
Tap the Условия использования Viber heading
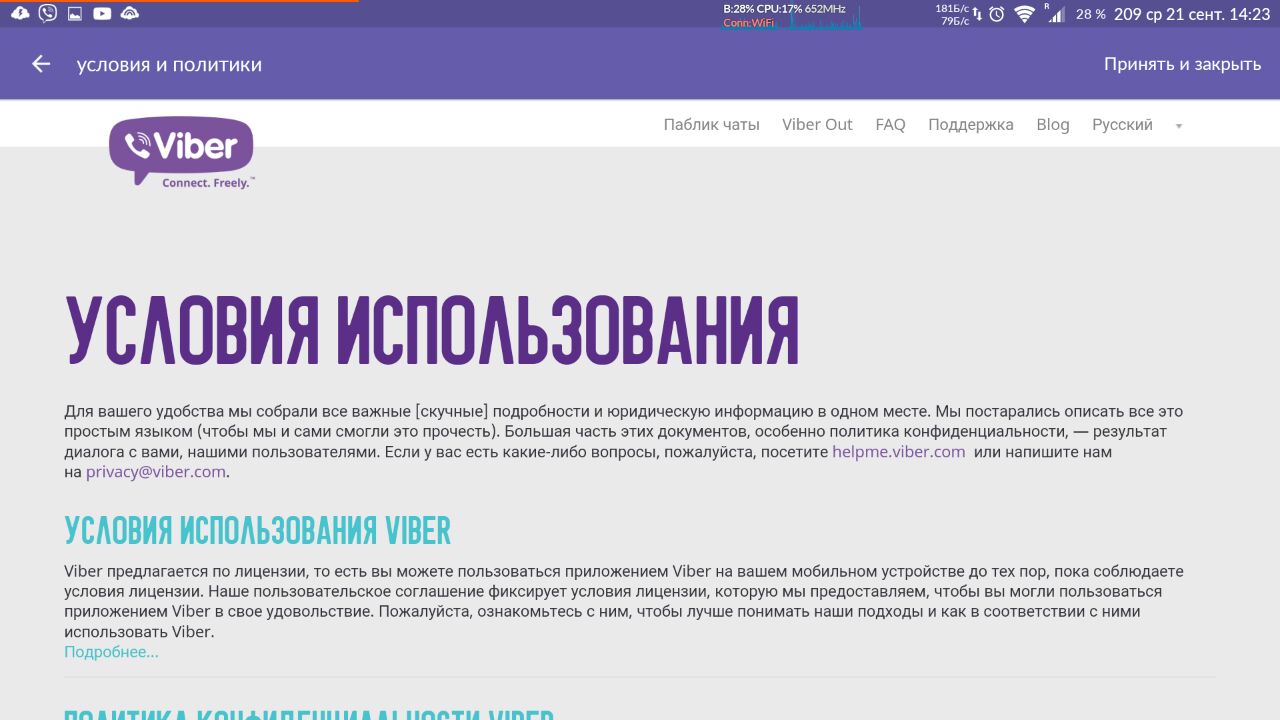pyautogui.click(x=257, y=531)
